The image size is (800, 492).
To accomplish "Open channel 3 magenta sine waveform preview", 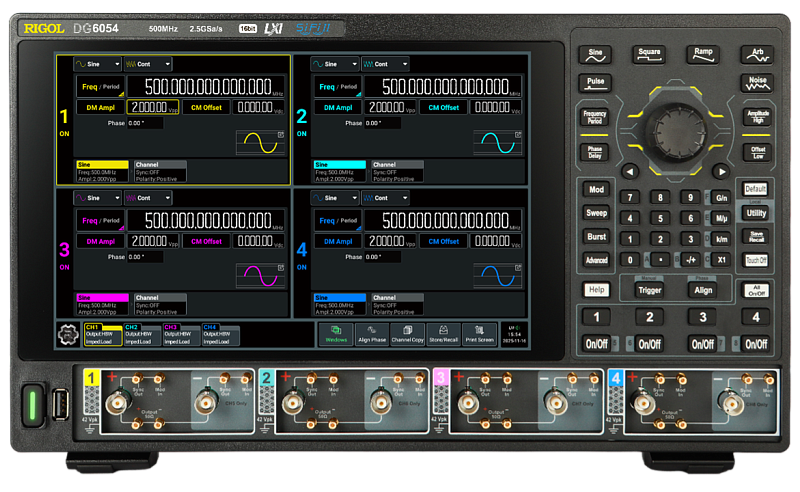I will [x=260, y=276].
